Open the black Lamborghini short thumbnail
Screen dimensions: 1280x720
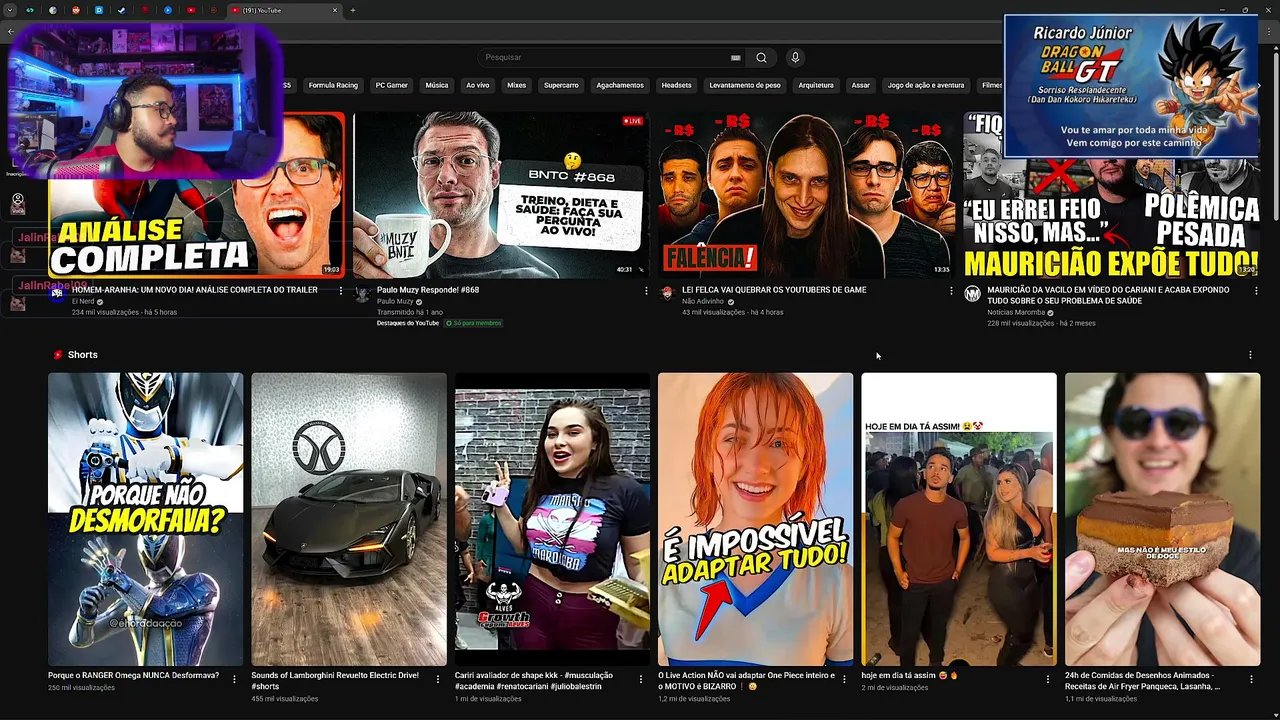349,519
